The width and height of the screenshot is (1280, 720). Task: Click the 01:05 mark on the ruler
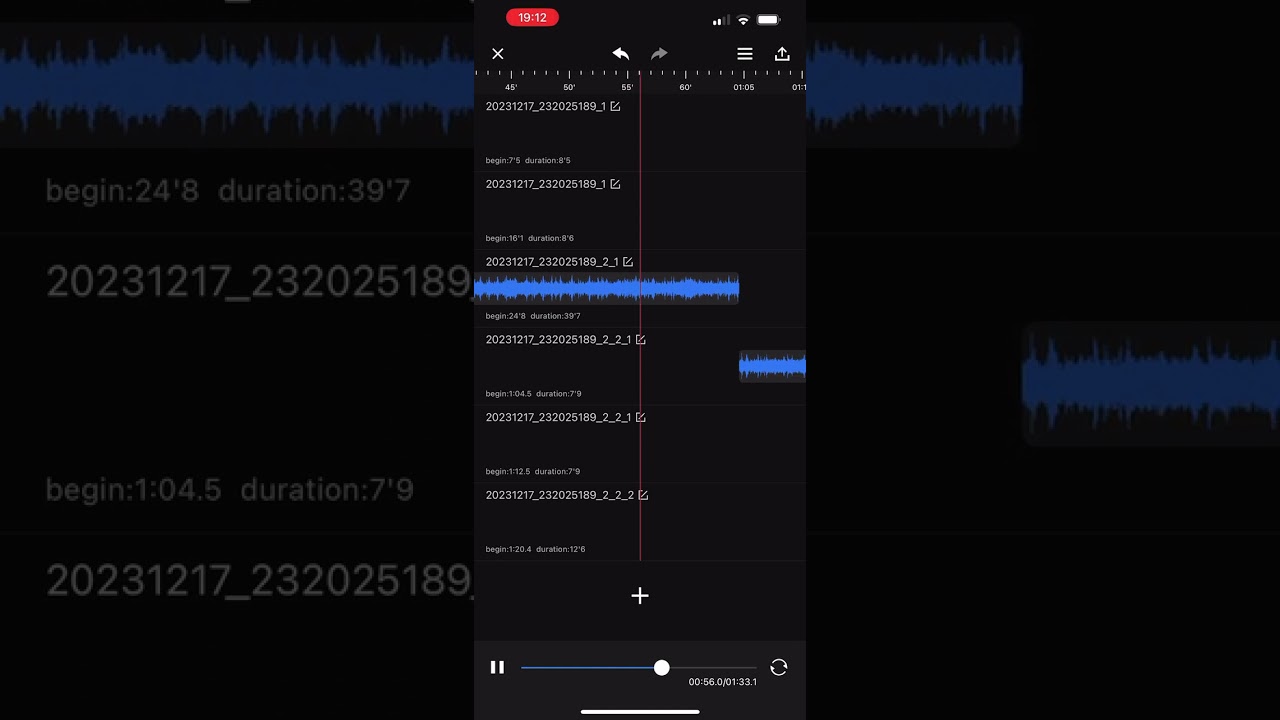tap(743, 87)
